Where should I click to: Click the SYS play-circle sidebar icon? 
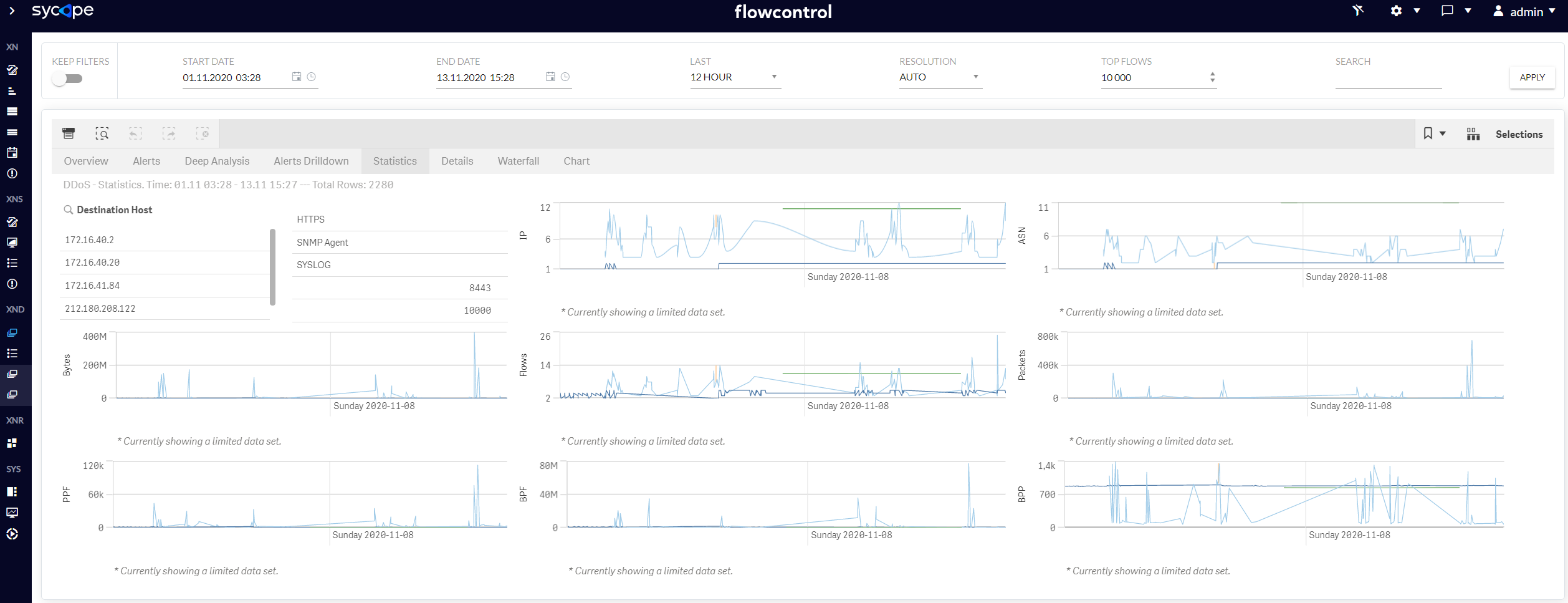pyautogui.click(x=12, y=534)
